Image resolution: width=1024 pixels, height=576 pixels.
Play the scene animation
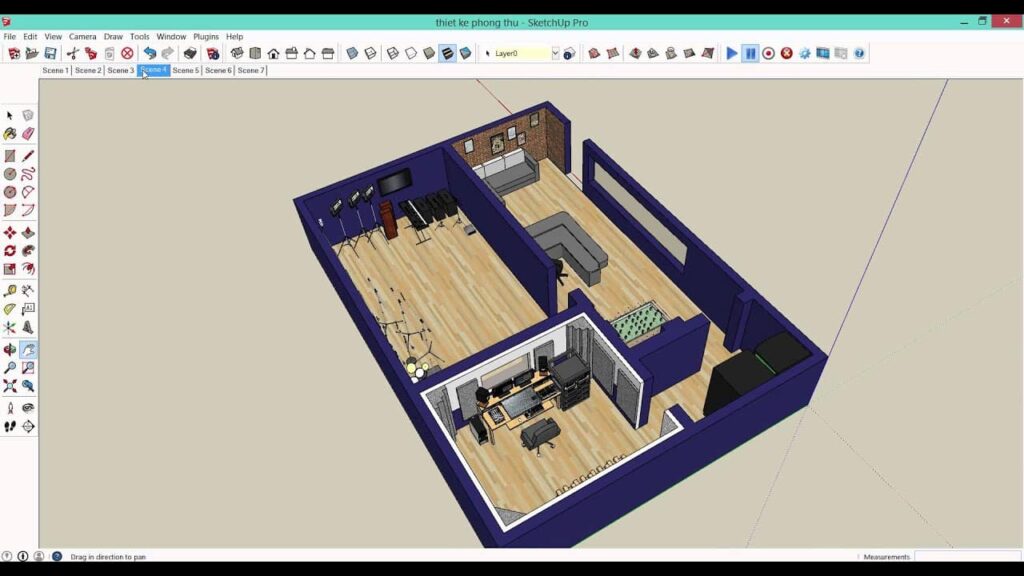click(x=731, y=52)
